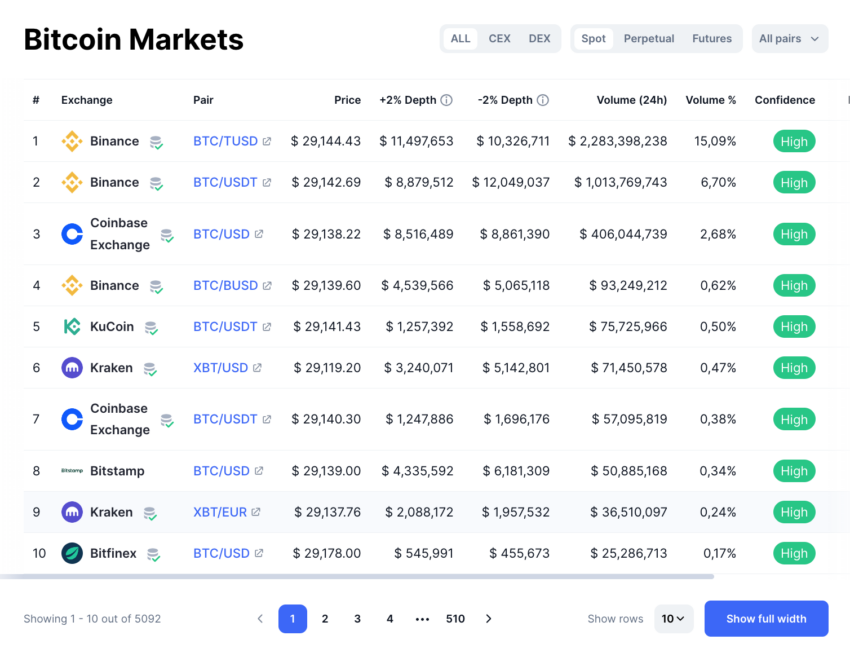
Task: Click the volume $ 2,283,398,238
Action: (617, 141)
